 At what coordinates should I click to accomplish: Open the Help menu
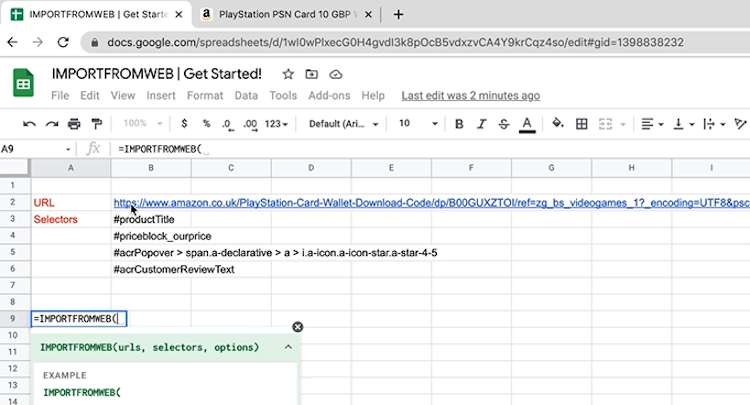click(x=373, y=96)
